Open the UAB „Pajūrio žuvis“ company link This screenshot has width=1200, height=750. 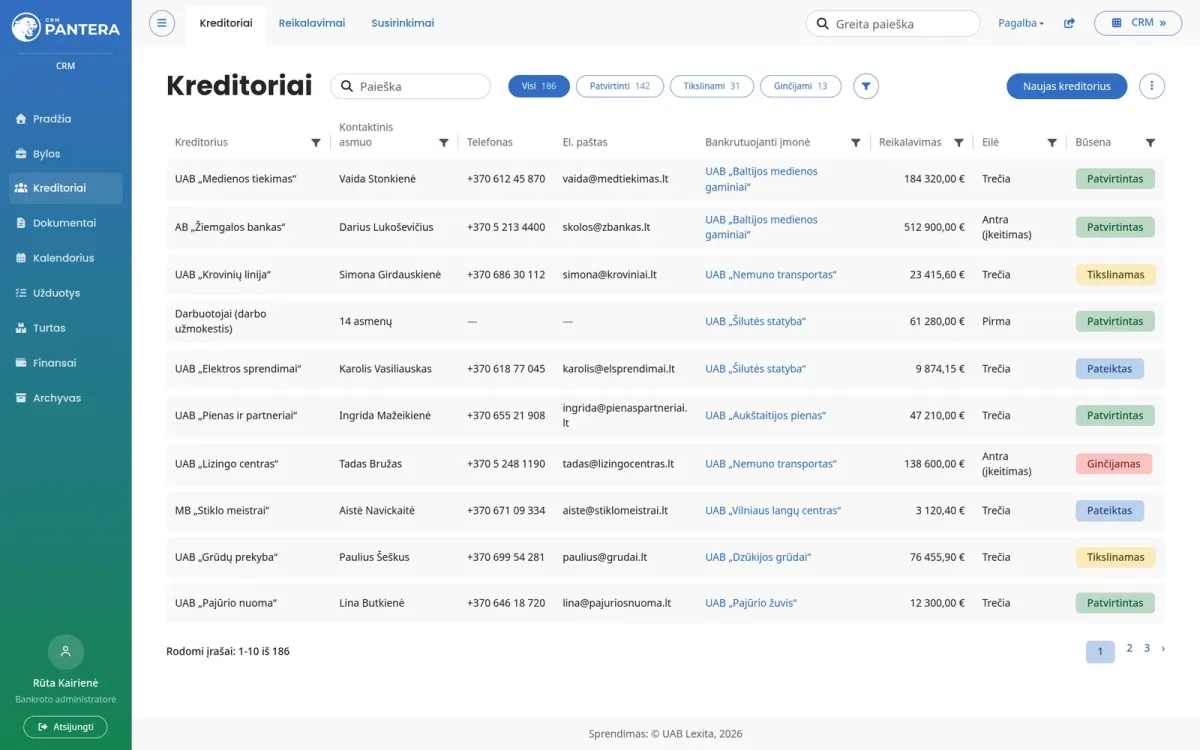point(751,603)
